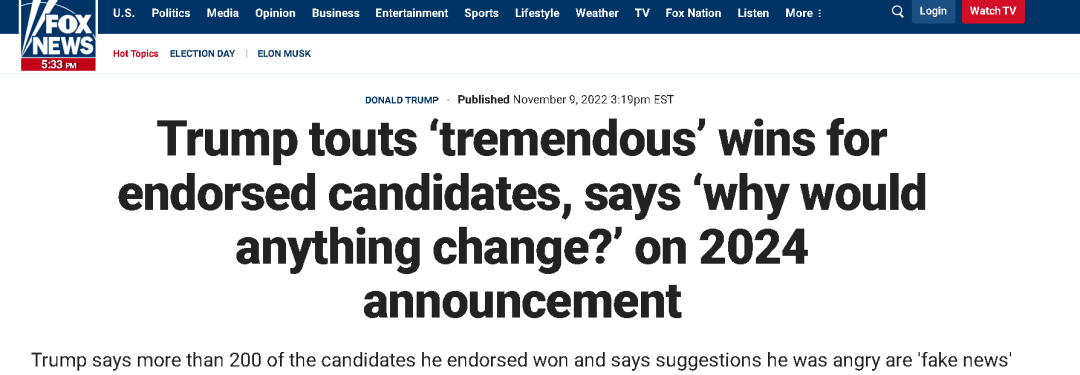
Task: Click the Login button
Action: pyautogui.click(x=933, y=11)
